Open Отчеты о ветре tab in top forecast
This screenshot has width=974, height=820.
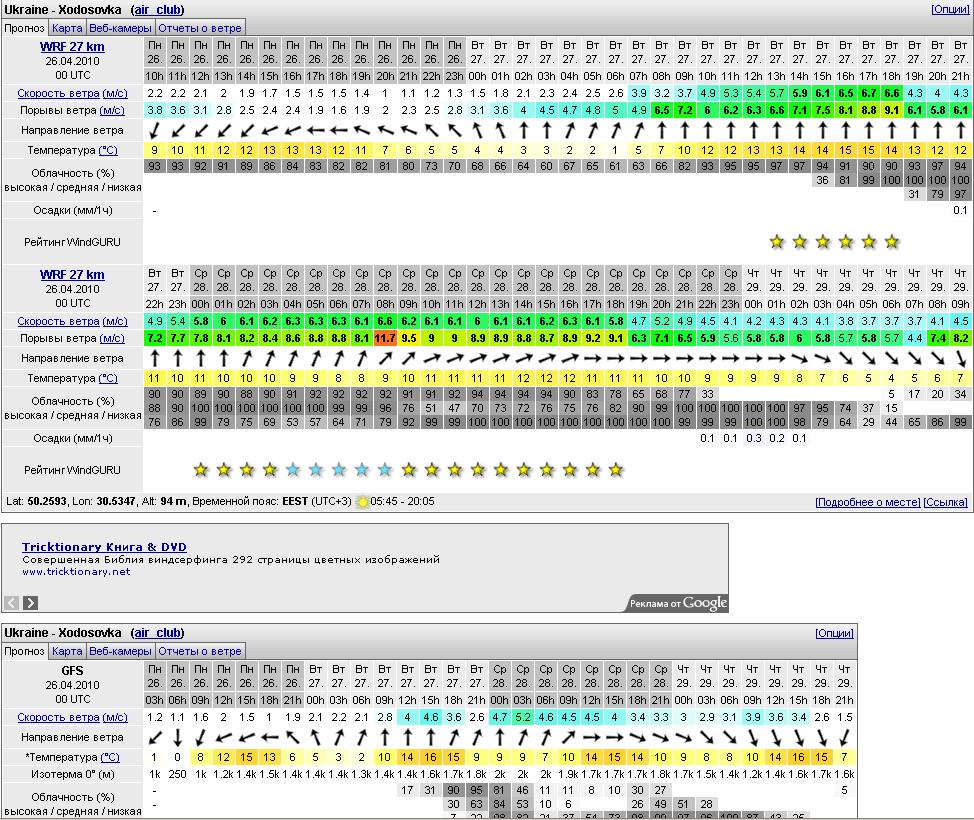coord(200,28)
